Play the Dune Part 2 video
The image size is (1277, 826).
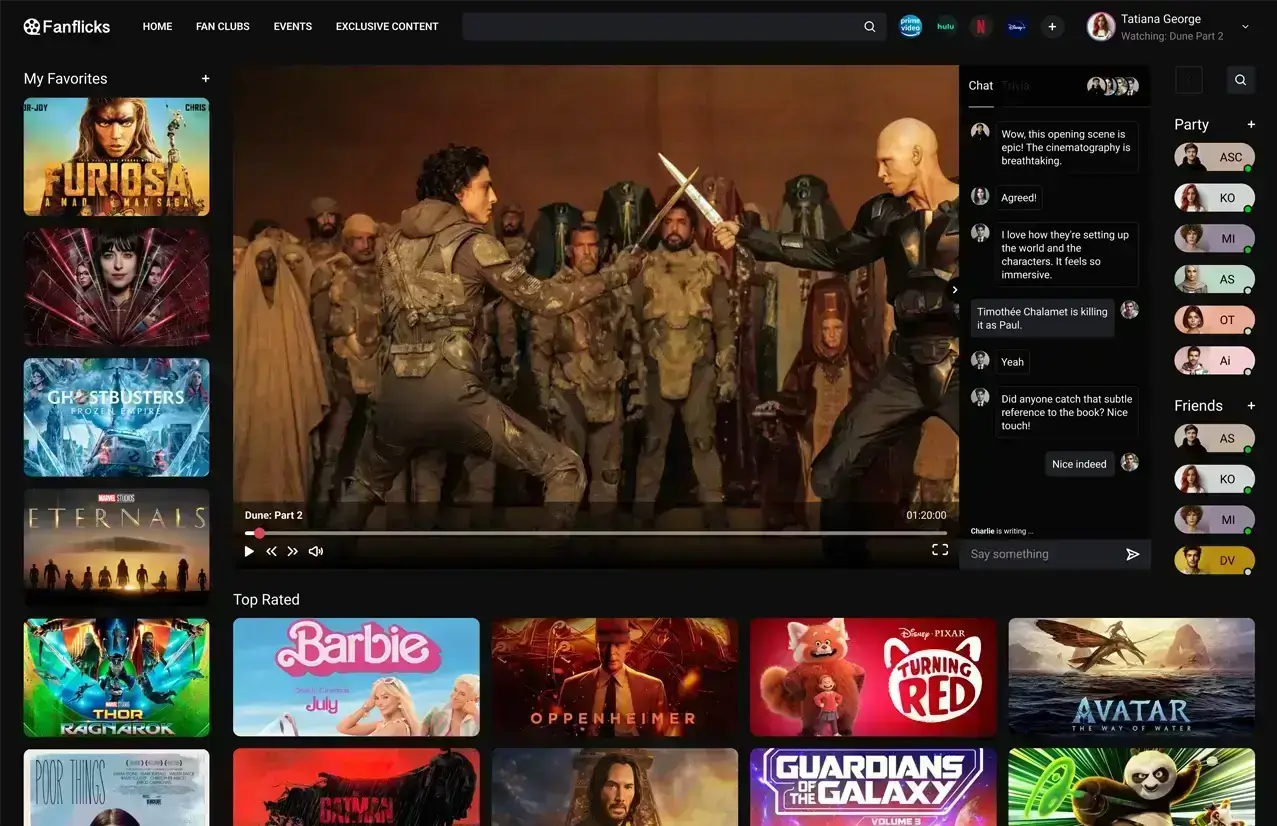[x=248, y=550]
